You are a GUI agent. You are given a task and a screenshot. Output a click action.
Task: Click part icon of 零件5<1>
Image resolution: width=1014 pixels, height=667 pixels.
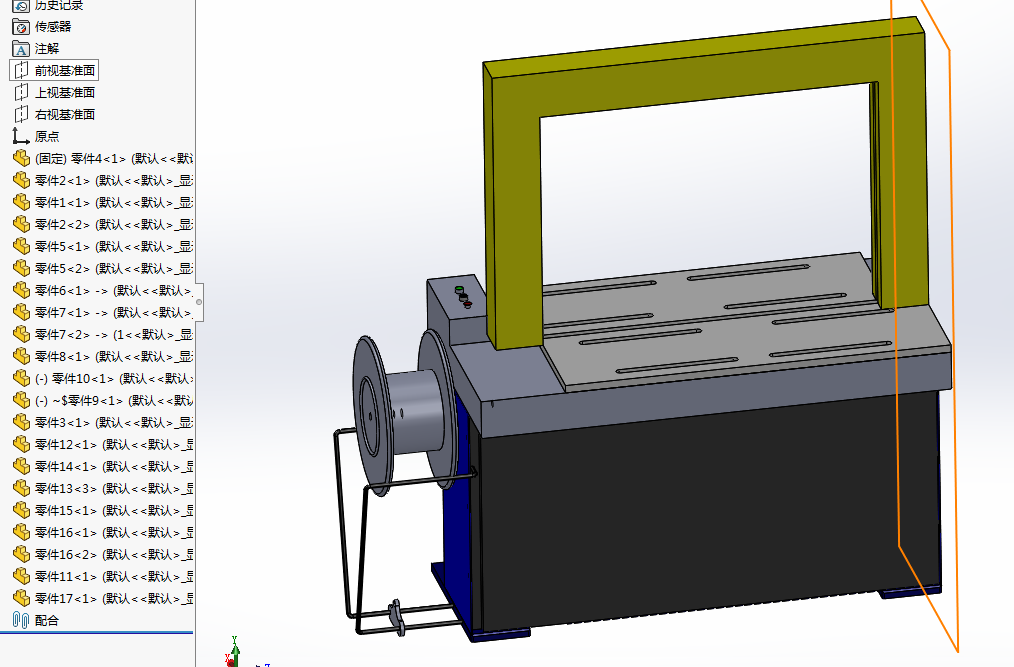[x=21, y=246]
